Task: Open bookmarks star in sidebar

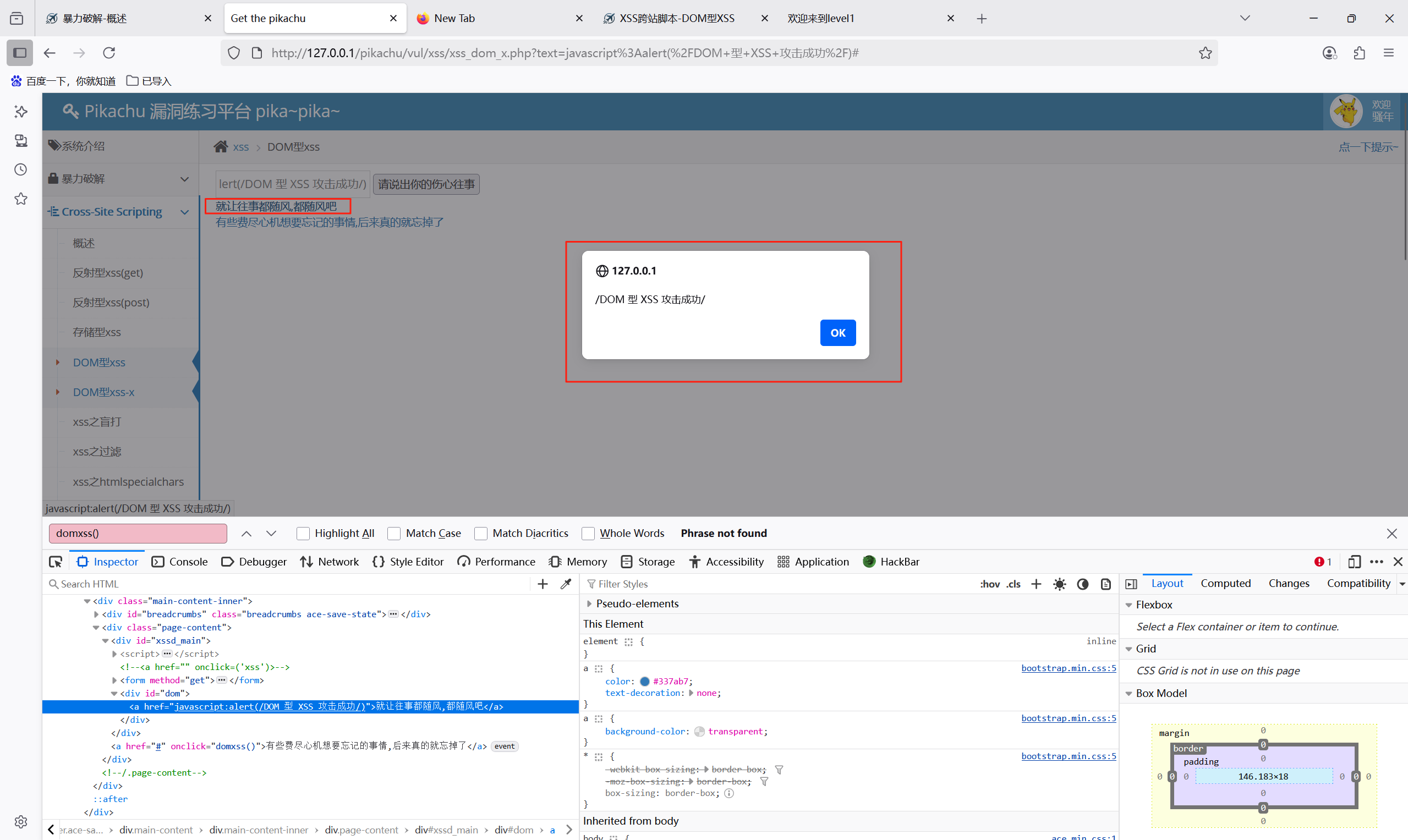Action: pos(21,199)
